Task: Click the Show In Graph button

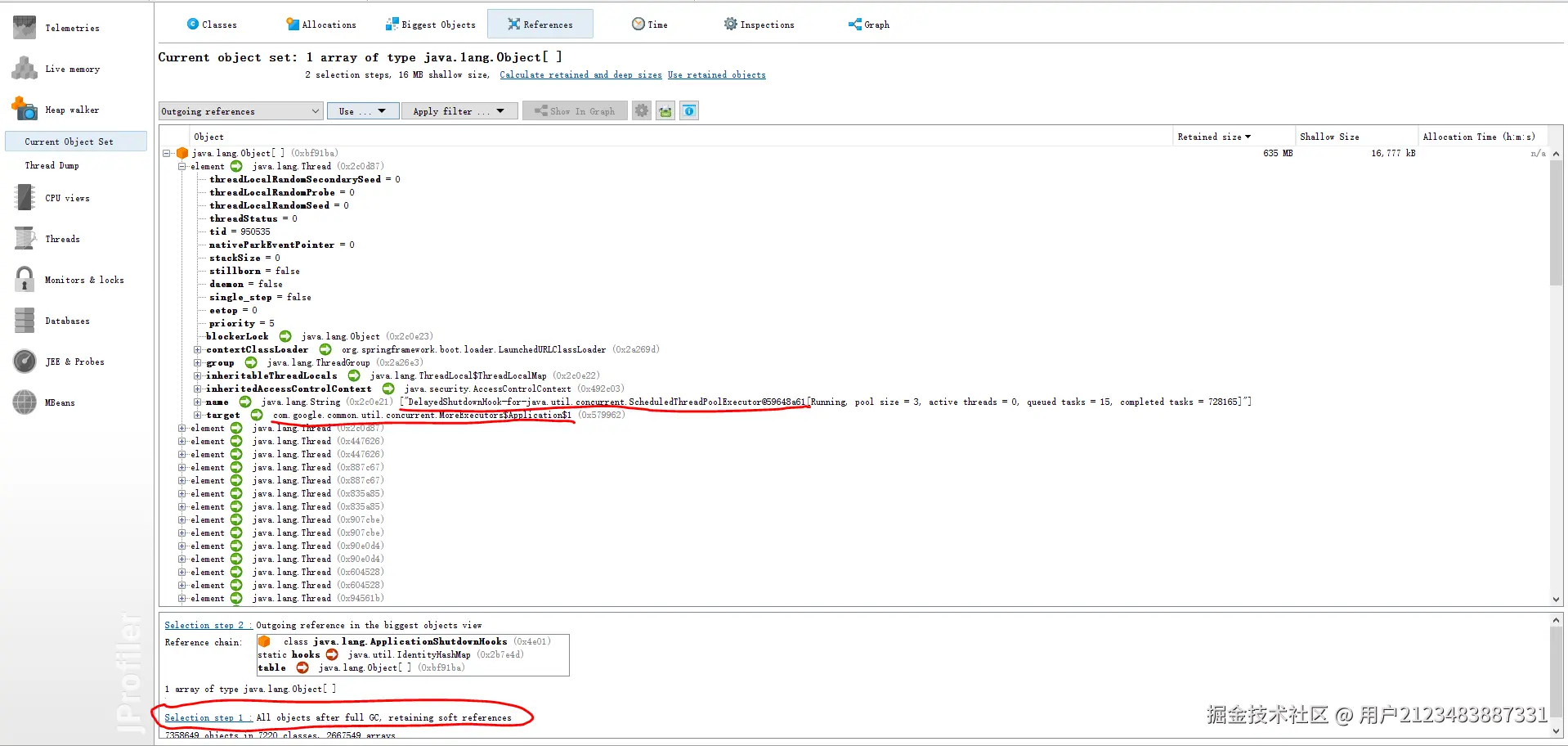Action: 575,111
